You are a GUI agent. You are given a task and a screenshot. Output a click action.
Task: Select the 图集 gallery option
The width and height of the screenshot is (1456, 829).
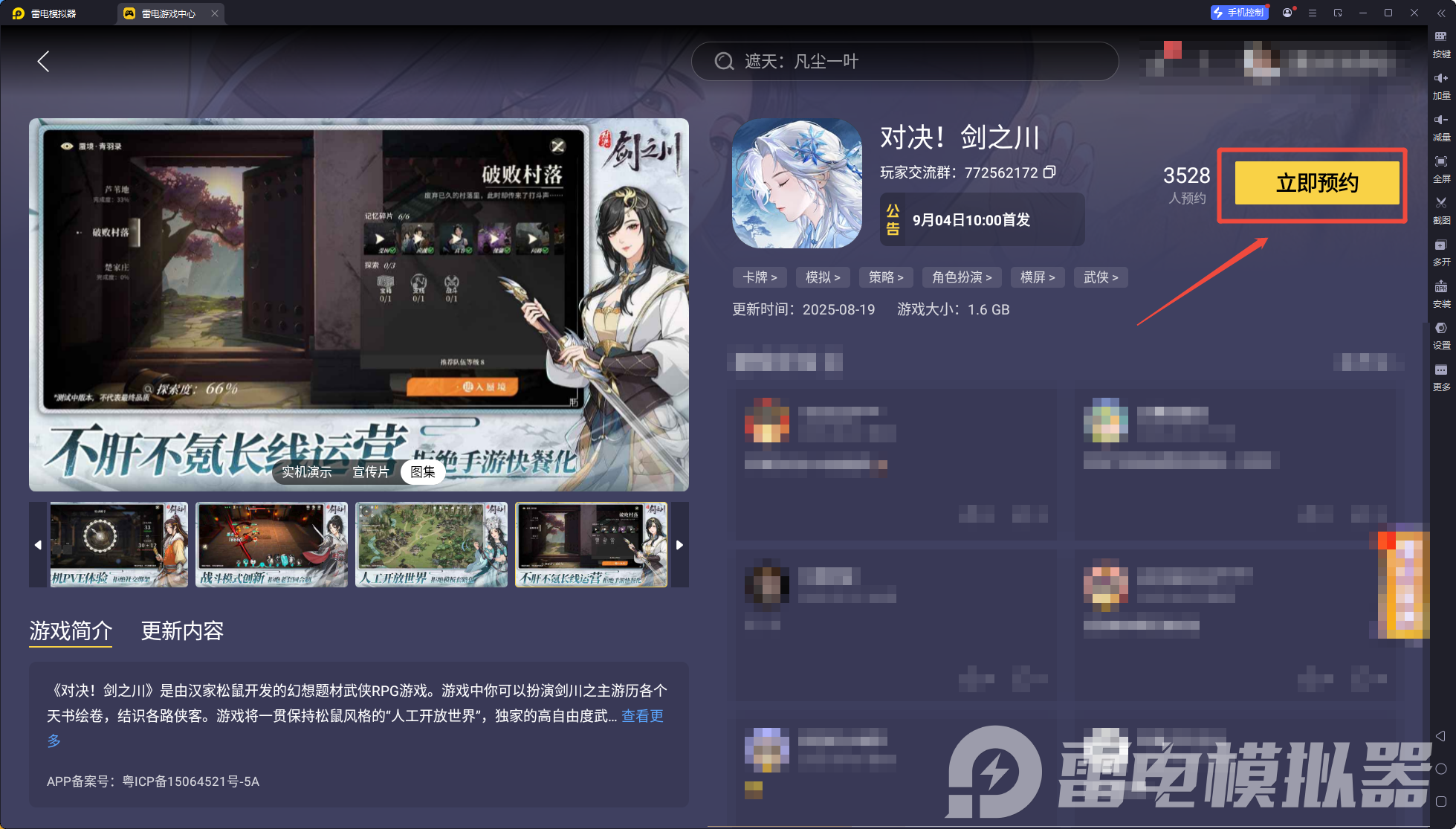click(x=423, y=472)
